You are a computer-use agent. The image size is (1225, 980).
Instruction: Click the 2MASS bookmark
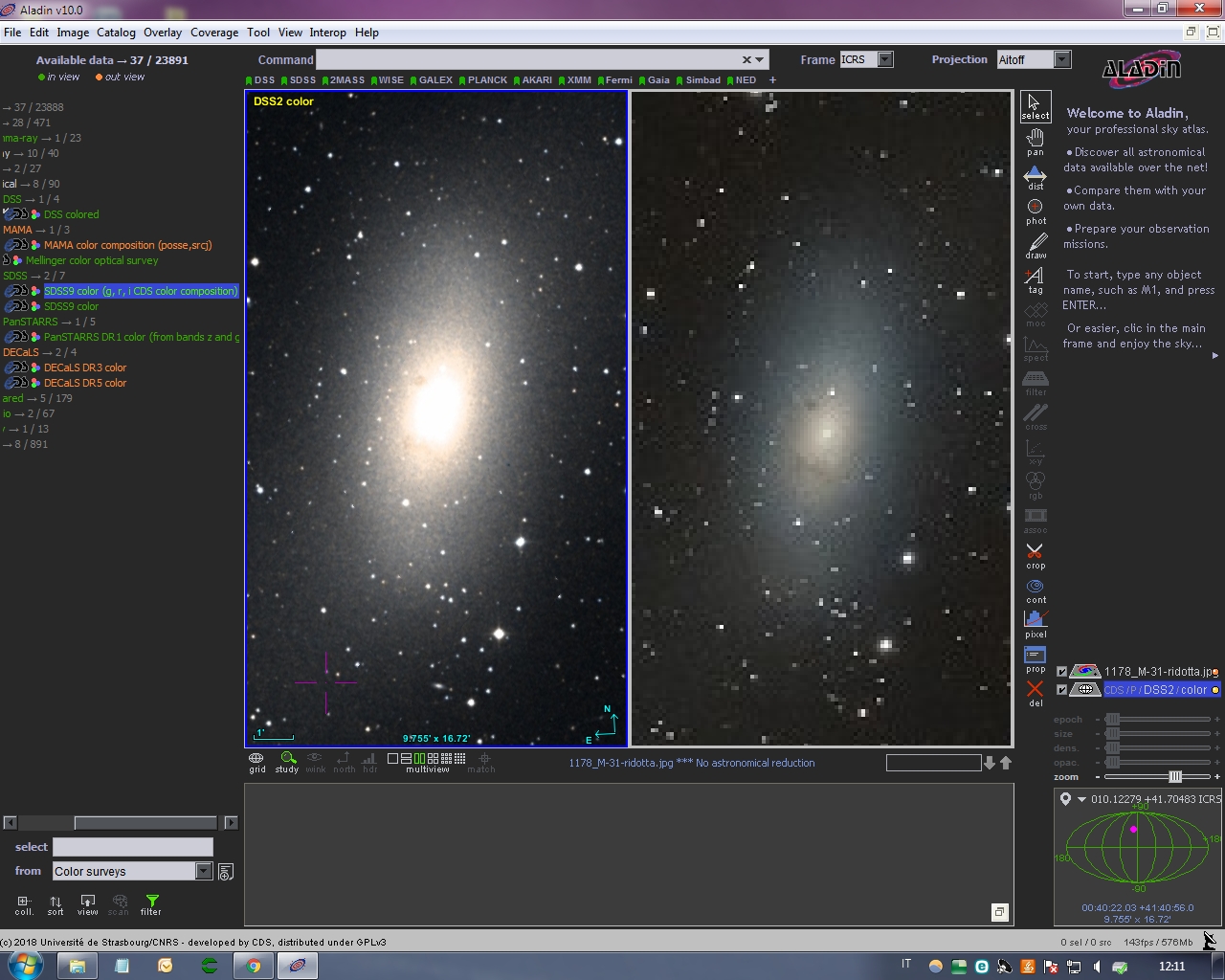point(343,80)
